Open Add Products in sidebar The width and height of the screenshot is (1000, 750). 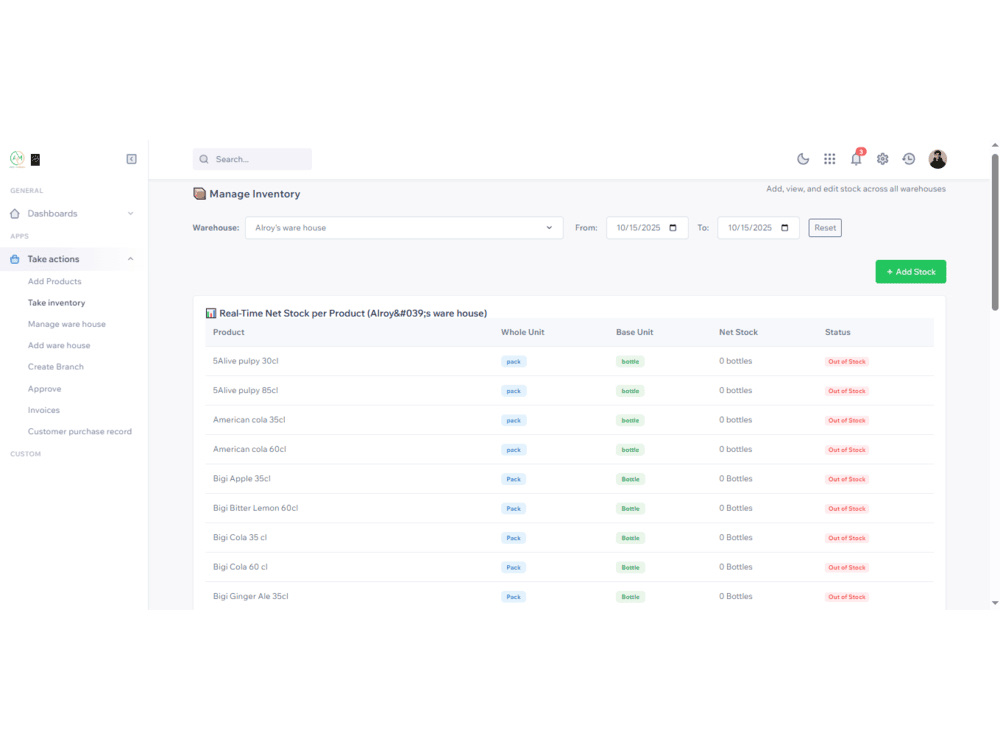click(x=54, y=281)
